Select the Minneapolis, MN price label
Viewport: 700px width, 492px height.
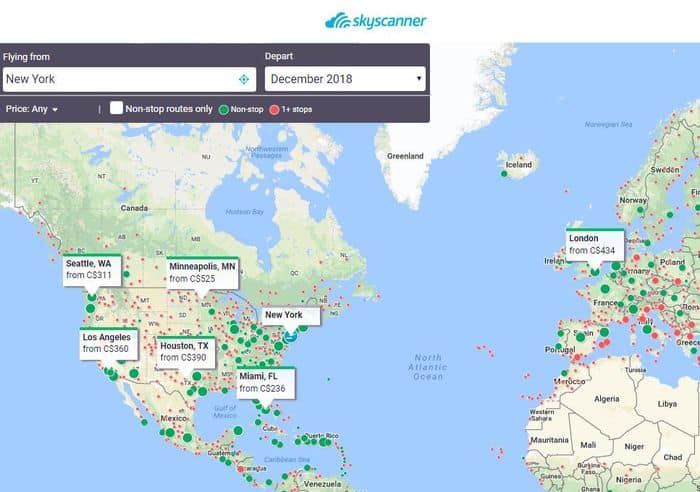tap(202, 272)
